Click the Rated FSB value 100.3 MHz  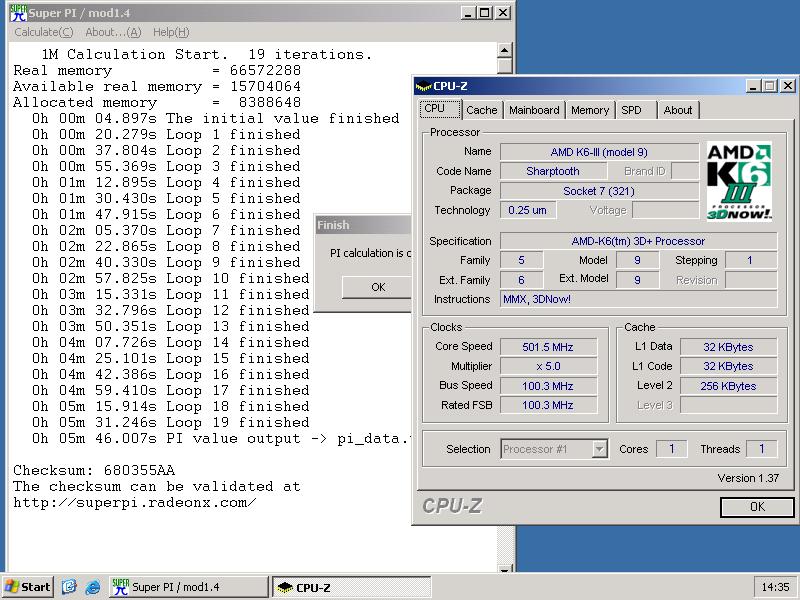click(548, 405)
